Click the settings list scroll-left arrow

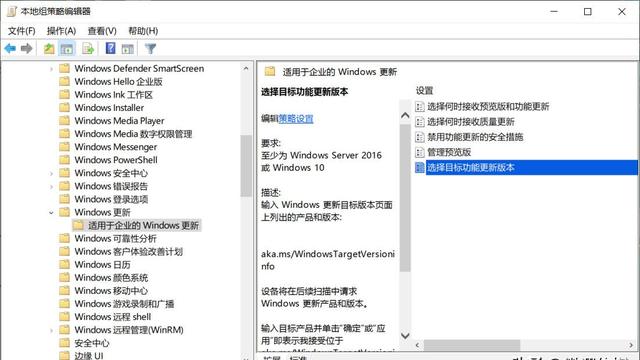(417, 345)
